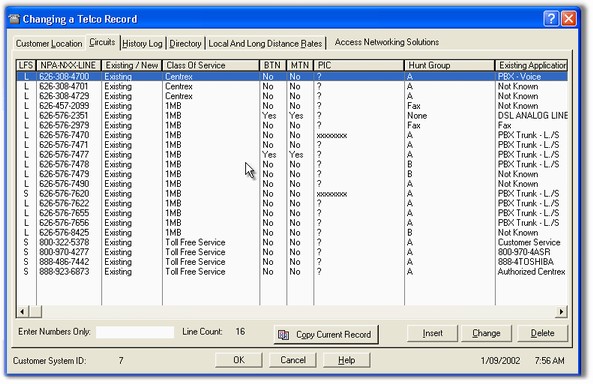Click the Change button

[486, 333]
